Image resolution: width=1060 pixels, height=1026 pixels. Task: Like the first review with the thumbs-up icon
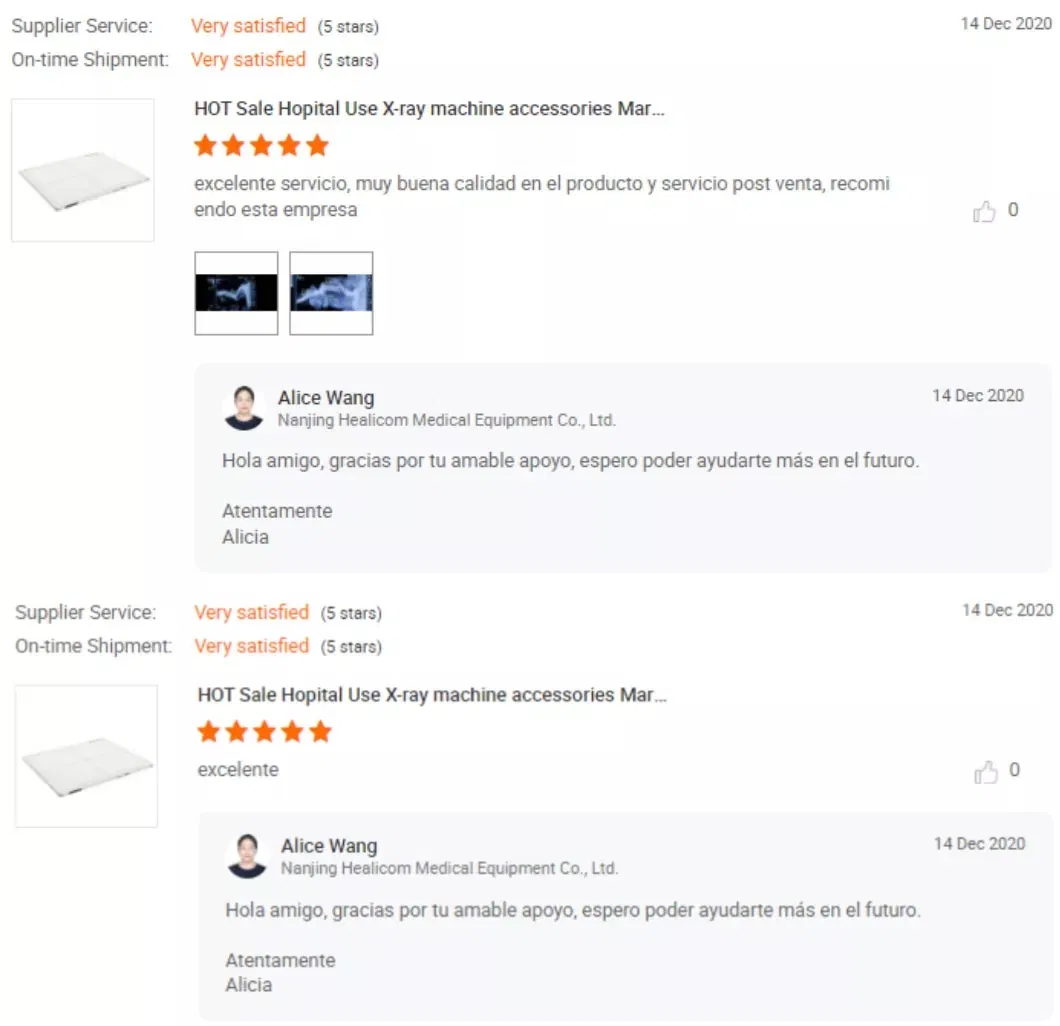(x=984, y=211)
